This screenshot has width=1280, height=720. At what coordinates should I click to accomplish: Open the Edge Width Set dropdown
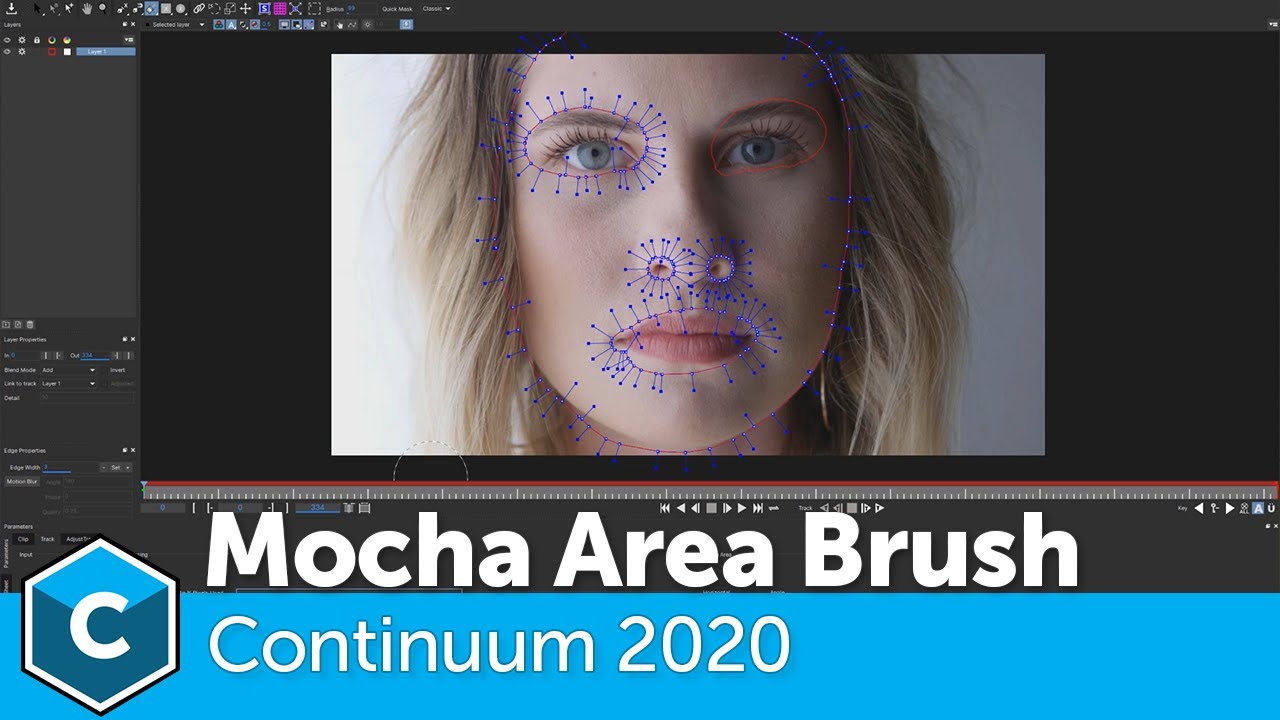point(120,467)
